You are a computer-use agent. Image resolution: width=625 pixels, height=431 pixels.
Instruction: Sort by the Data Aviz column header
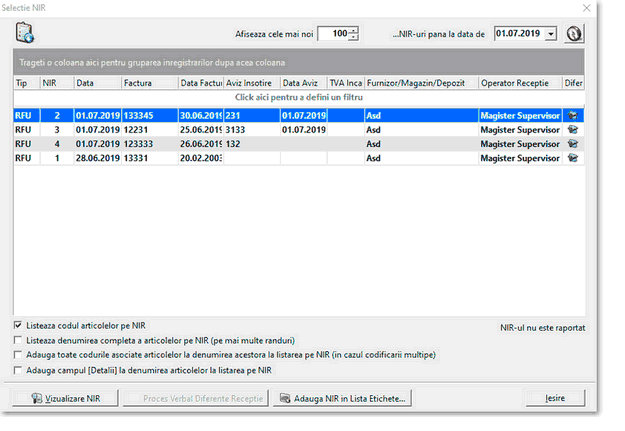[x=304, y=83]
